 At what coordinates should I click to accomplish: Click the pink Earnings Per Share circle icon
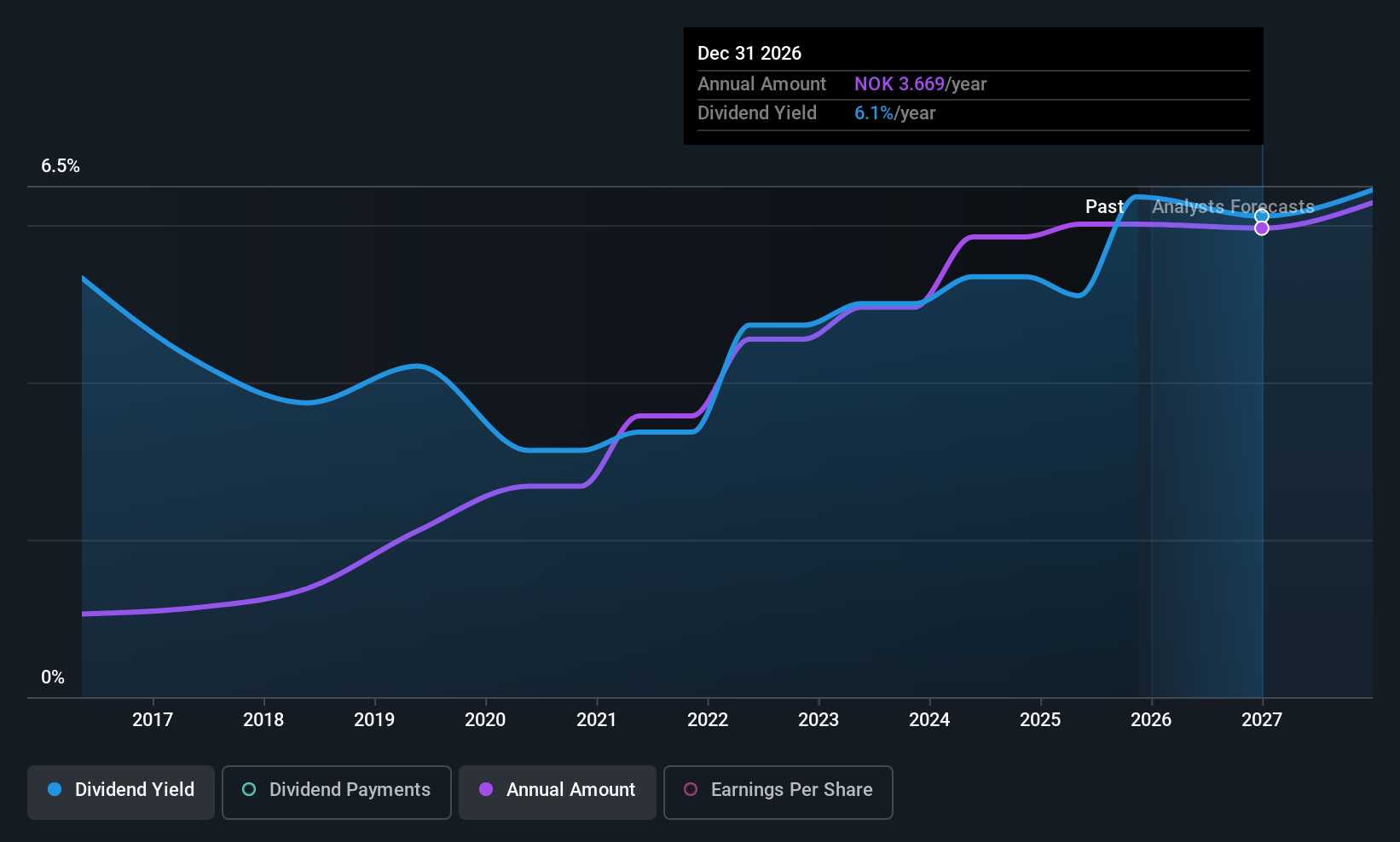[690, 790]
